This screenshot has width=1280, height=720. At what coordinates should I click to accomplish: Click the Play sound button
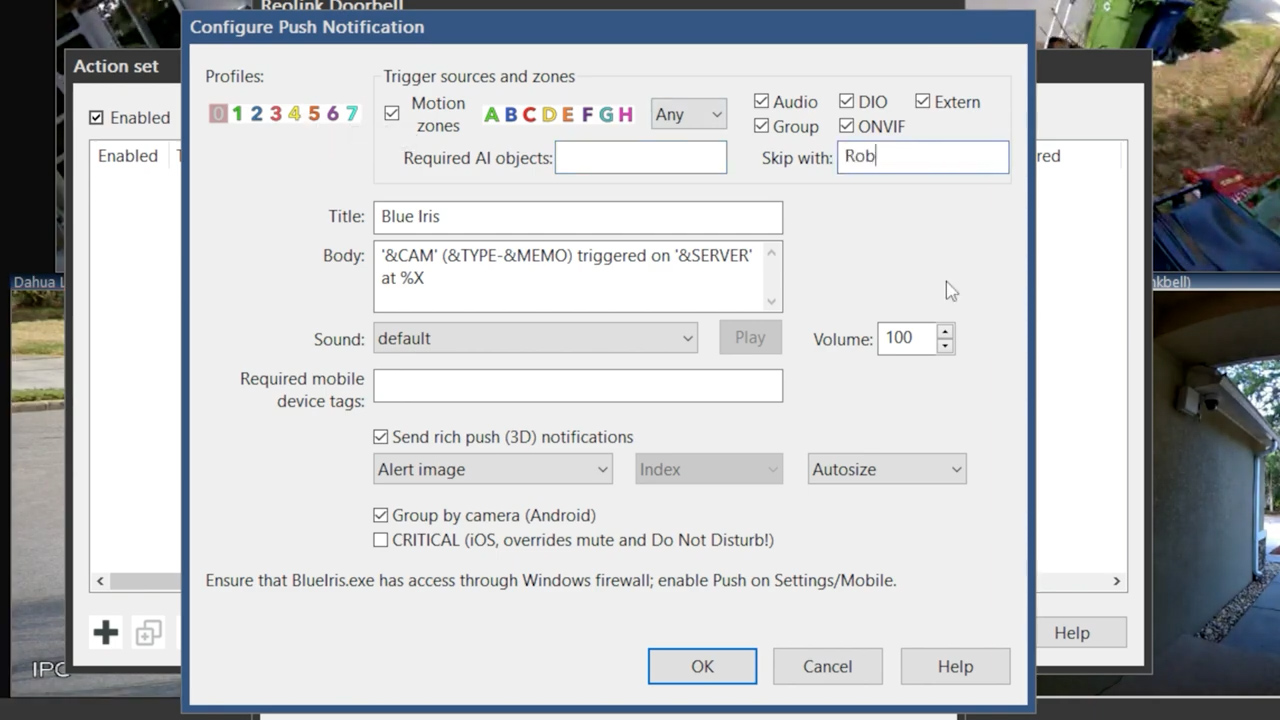coord(750,338)
